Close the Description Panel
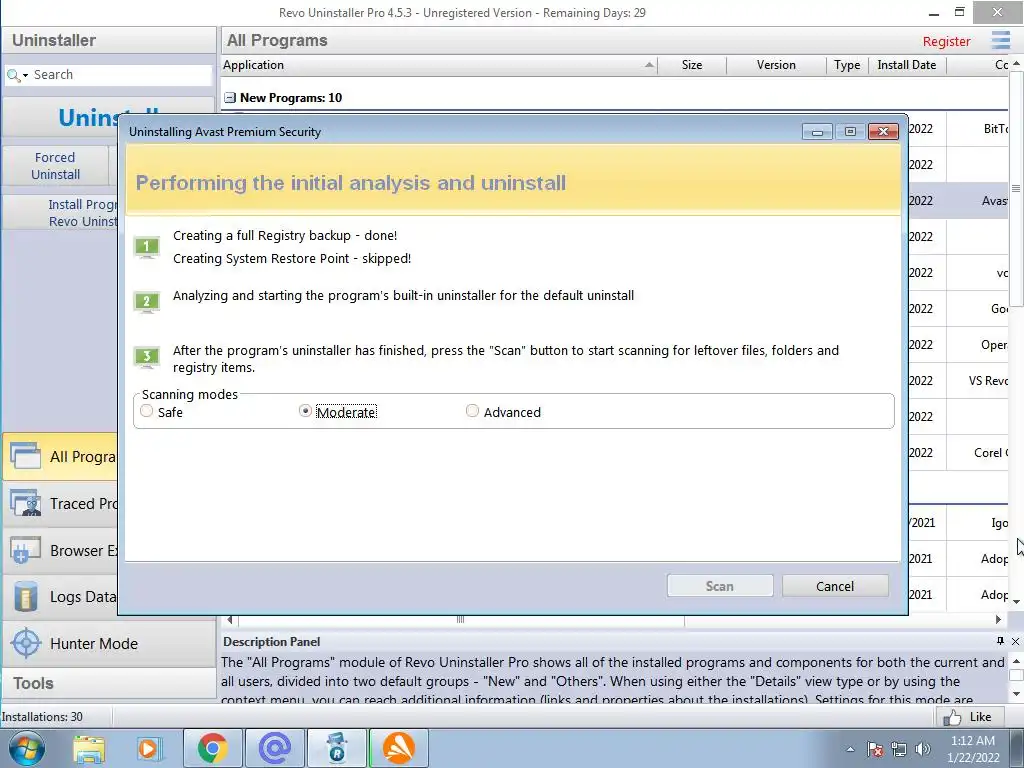The image size is (1024, 768). click(1016, 641)
